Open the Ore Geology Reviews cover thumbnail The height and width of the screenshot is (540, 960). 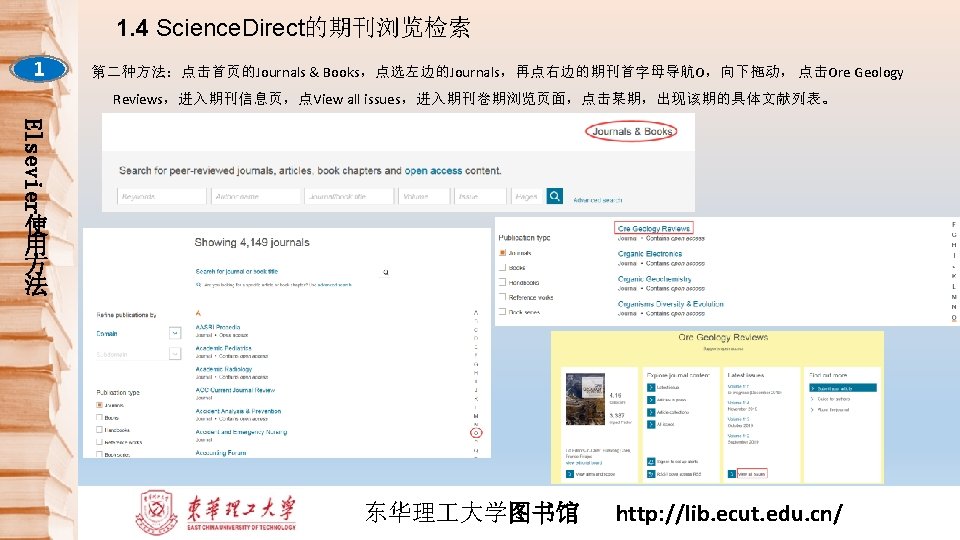585,399
